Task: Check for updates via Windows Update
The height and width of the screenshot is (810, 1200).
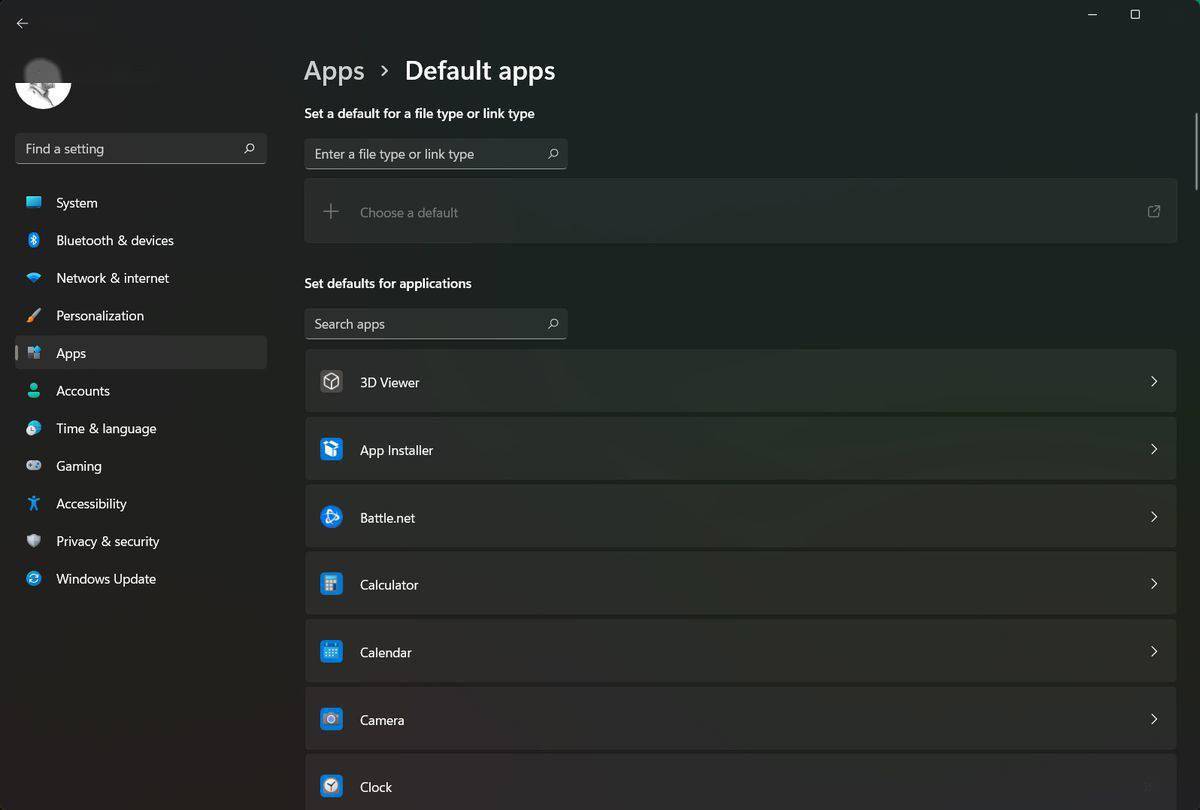Action: [106, 578]
